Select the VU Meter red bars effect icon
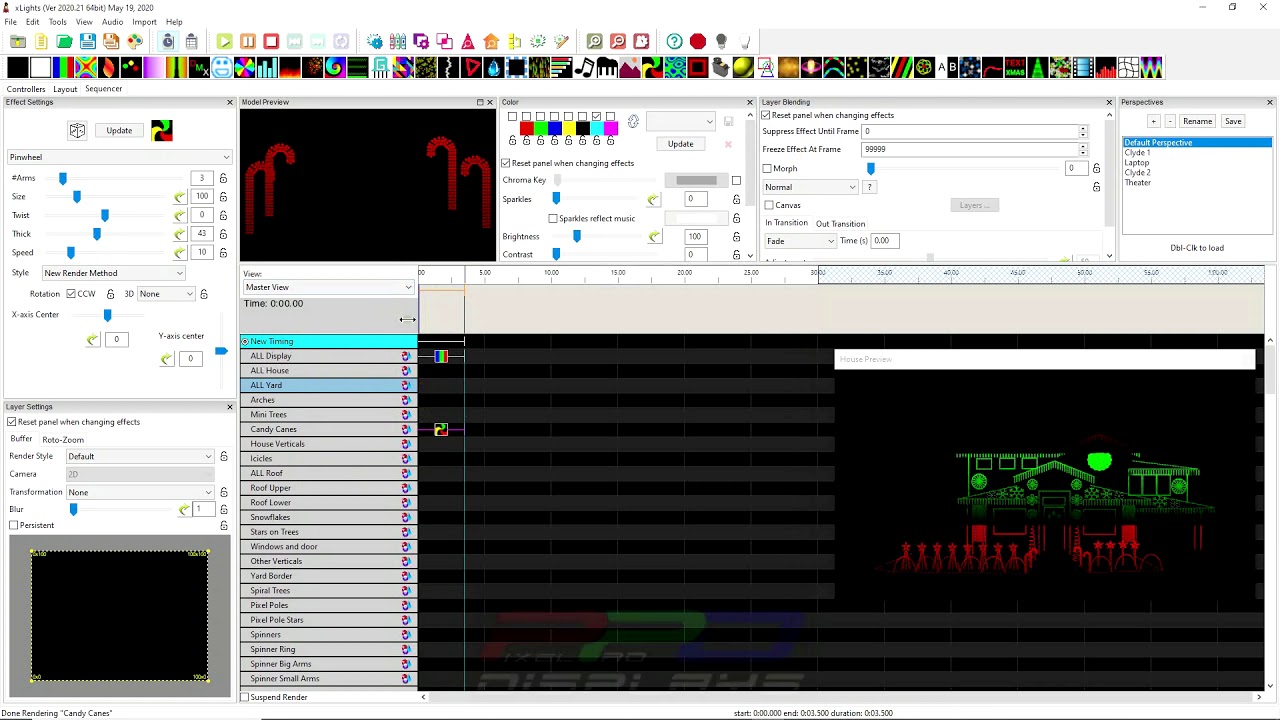The image size is (1280, 720). (1106, 68)
